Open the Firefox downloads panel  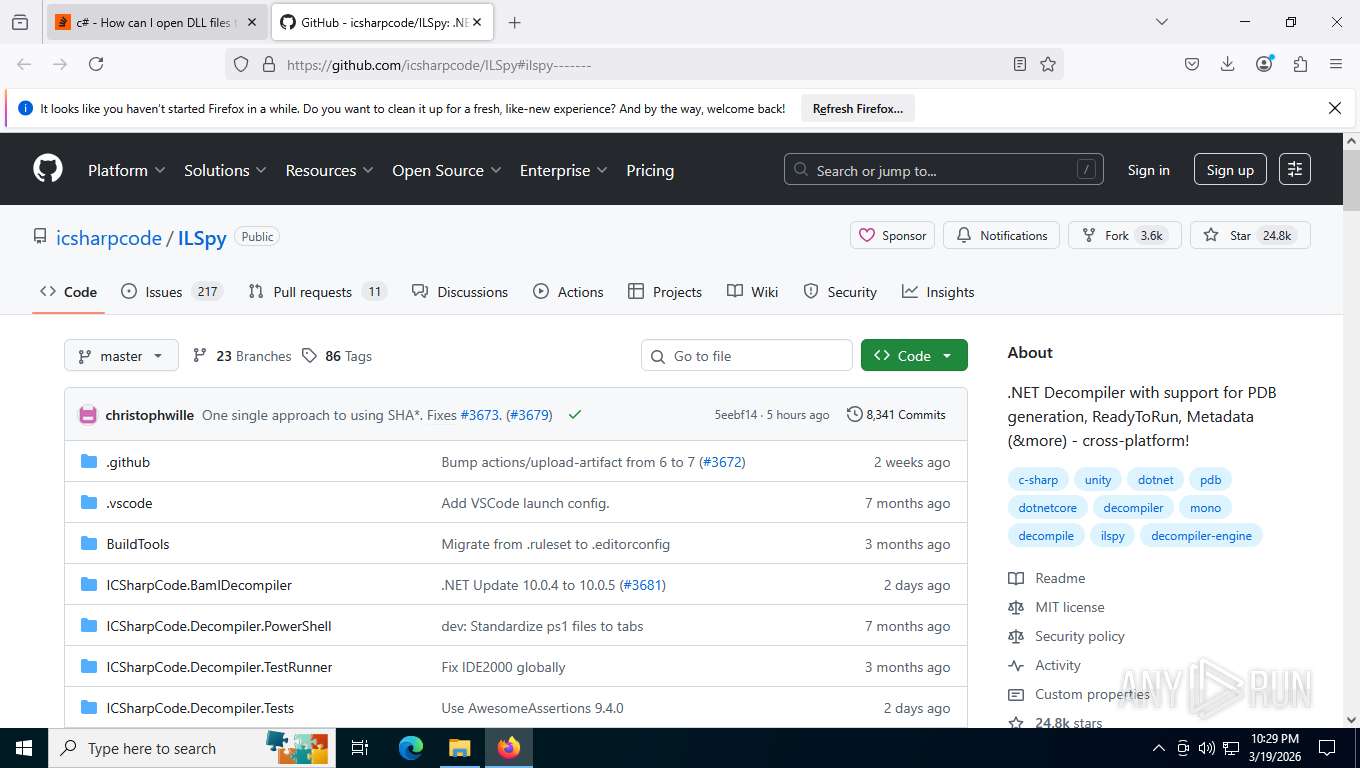(1228, 64)
